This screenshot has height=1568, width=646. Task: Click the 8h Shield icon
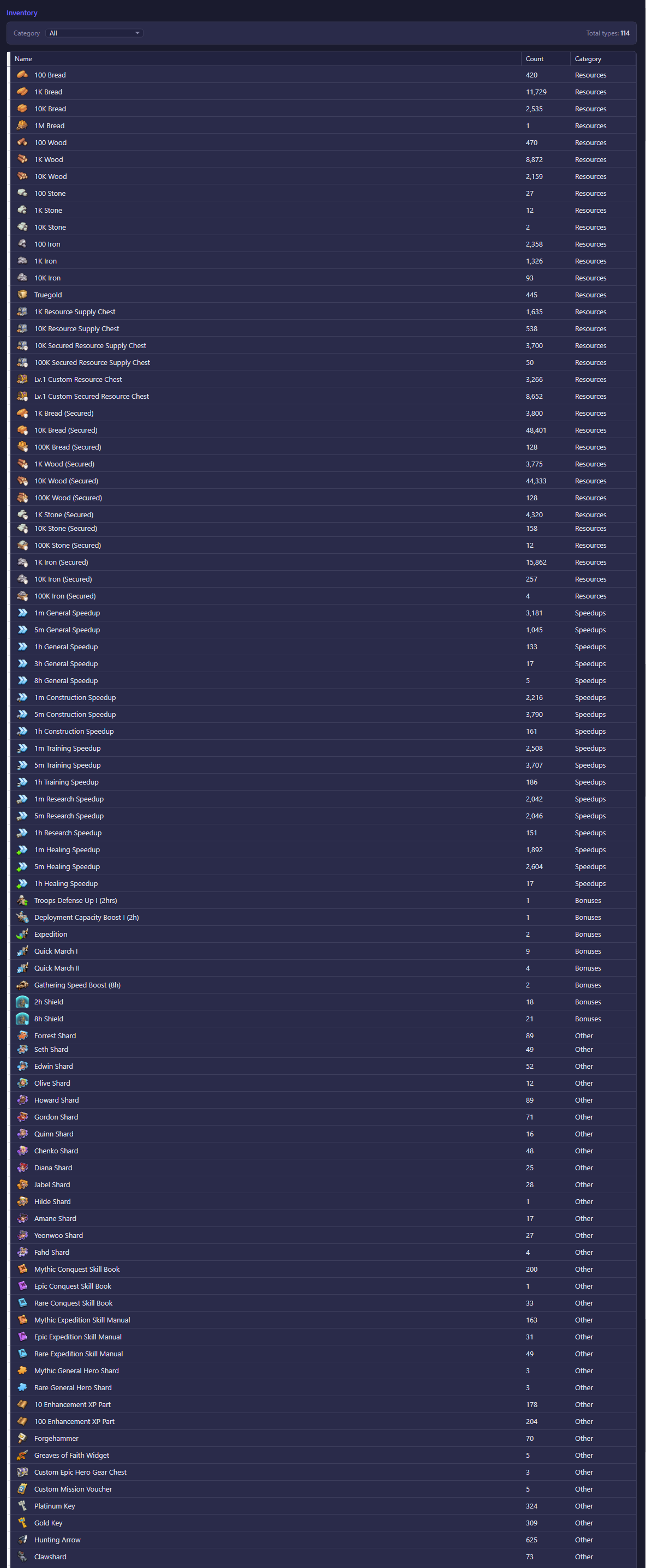[22, 1020]
